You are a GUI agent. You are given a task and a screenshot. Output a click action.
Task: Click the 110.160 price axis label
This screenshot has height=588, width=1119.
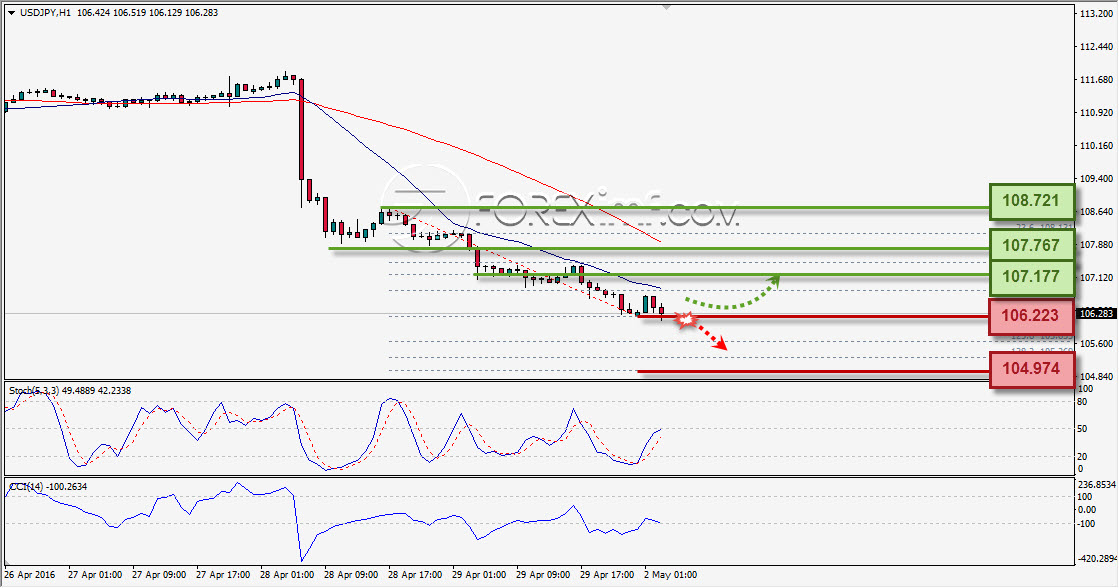1096,145
